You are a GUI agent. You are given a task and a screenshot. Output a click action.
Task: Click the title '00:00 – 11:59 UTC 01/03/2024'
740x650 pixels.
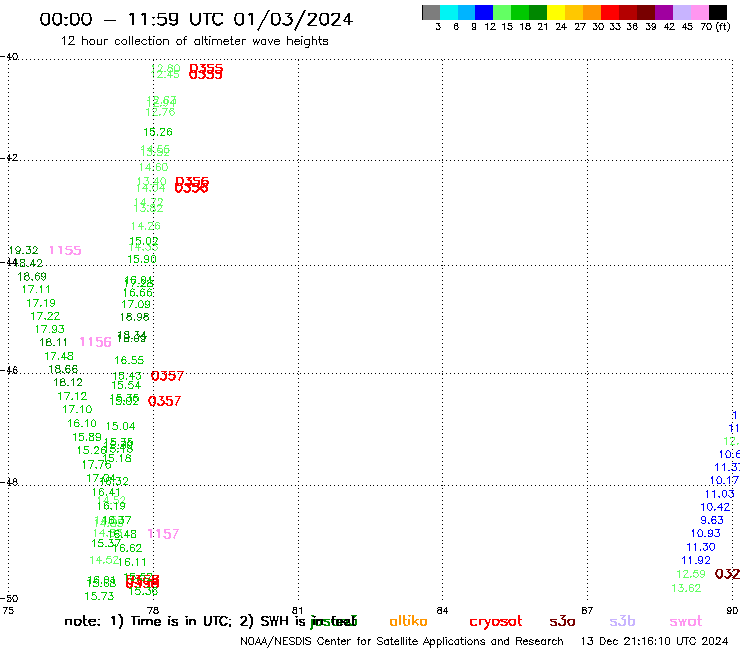tap(196, 19)
